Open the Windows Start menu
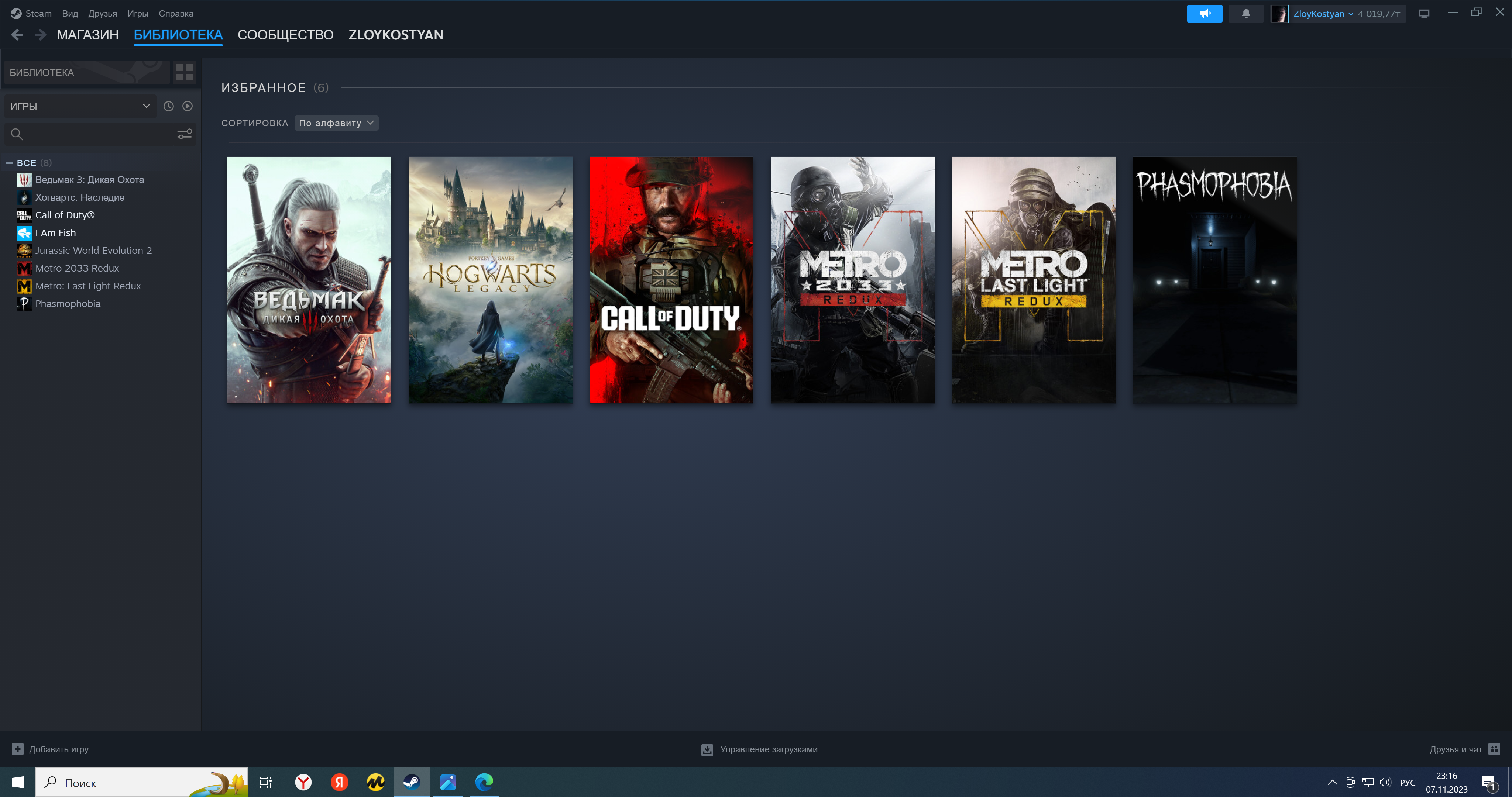The width and height of the screenshot is (1512, 797). [18, 782]
